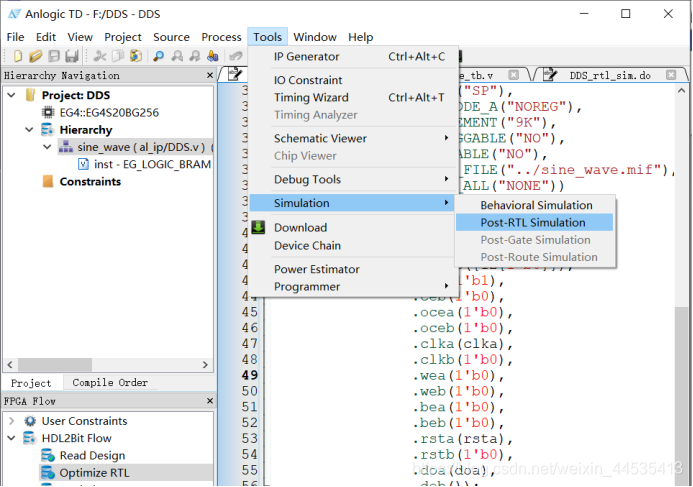This screenshot has width=693, height=487.
Task: Click the Optimize RTL step icon
Action: pos(48,472)
